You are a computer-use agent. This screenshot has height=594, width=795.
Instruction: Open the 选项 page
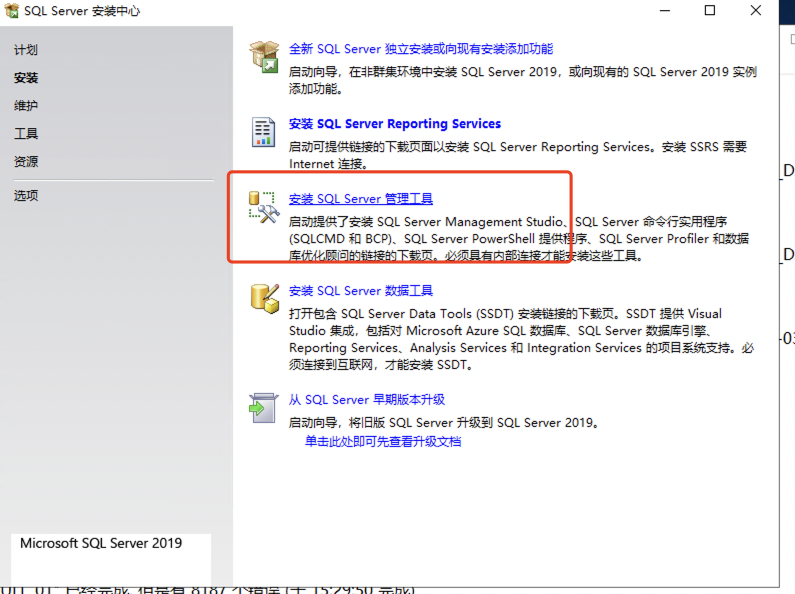26,196
